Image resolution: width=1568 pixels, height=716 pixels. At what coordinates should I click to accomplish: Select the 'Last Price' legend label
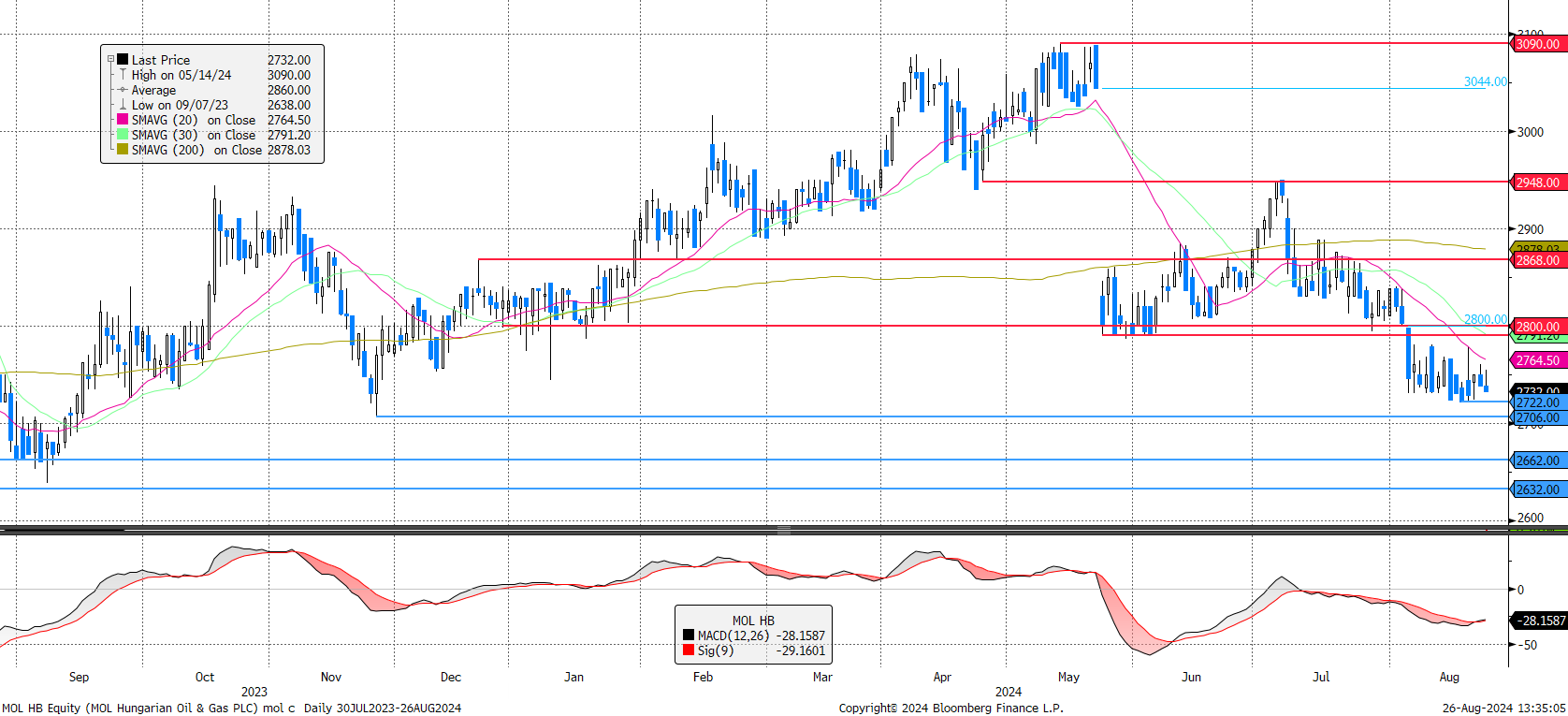click(x=161, y=60)
